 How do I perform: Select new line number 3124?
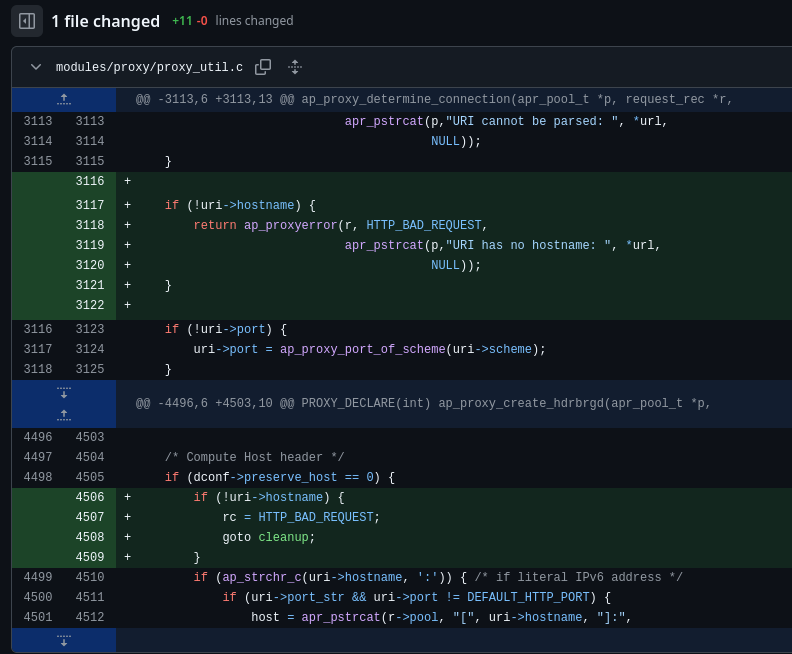[x=89, y=349]
